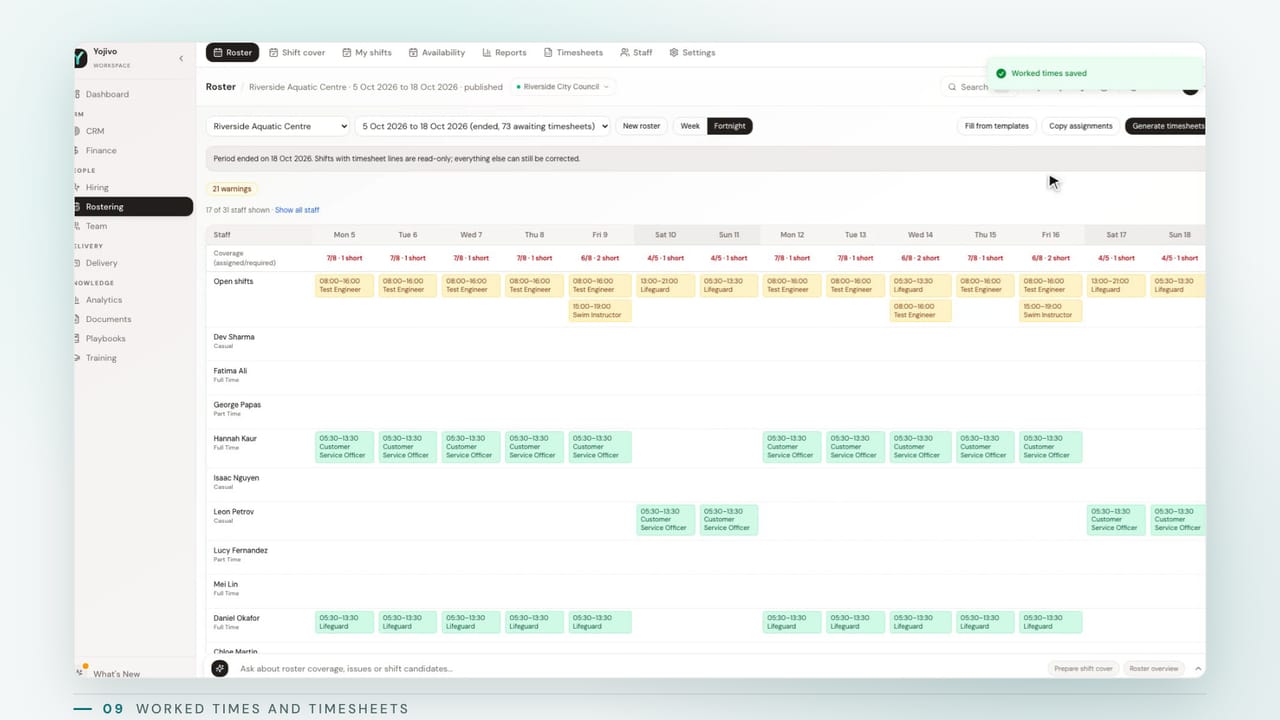This screenshot has width=1280, height=720.
Task: Click Copy assignments
Action: point(1081,126)
